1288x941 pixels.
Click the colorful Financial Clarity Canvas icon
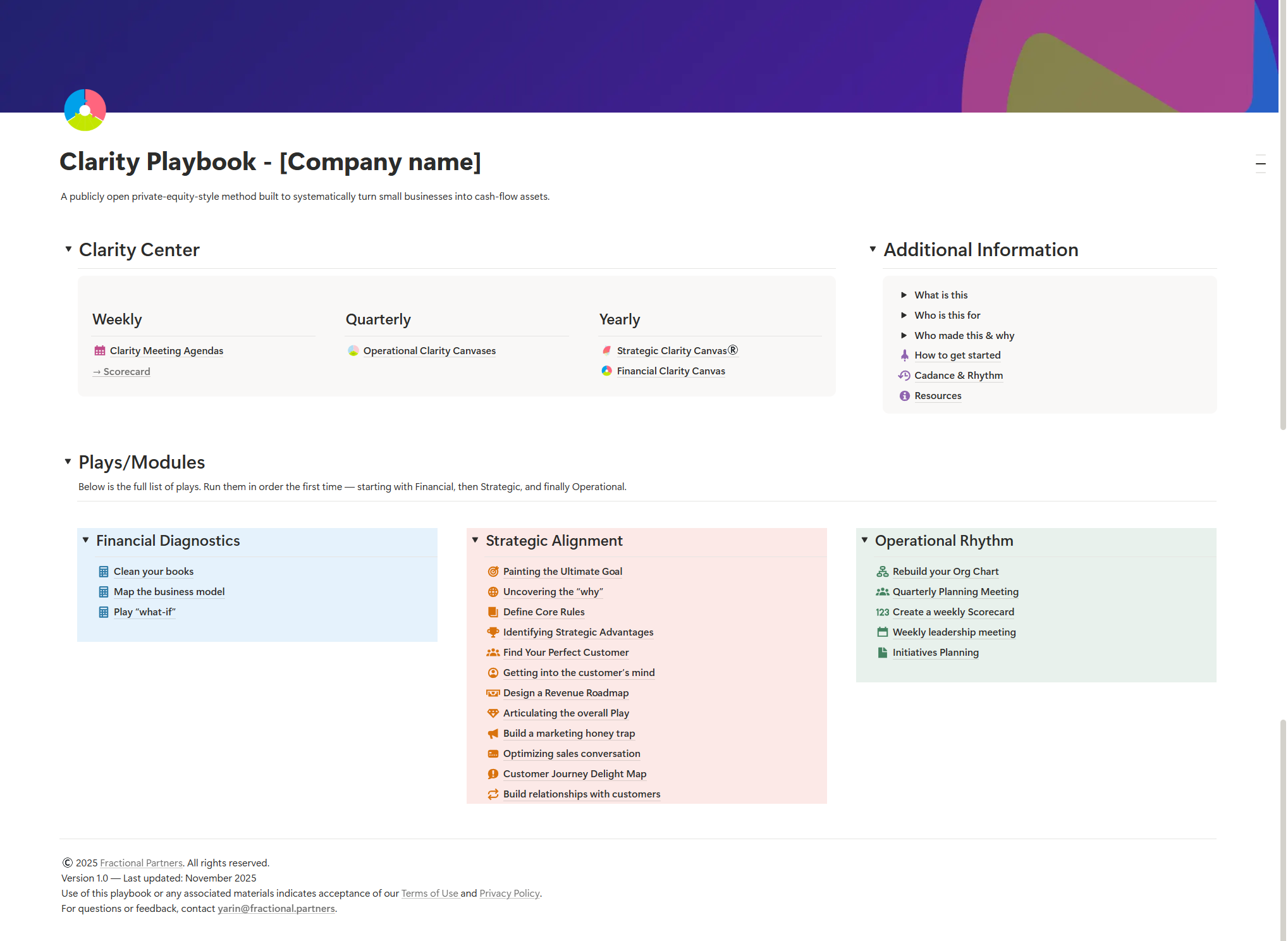click(606, 371)
